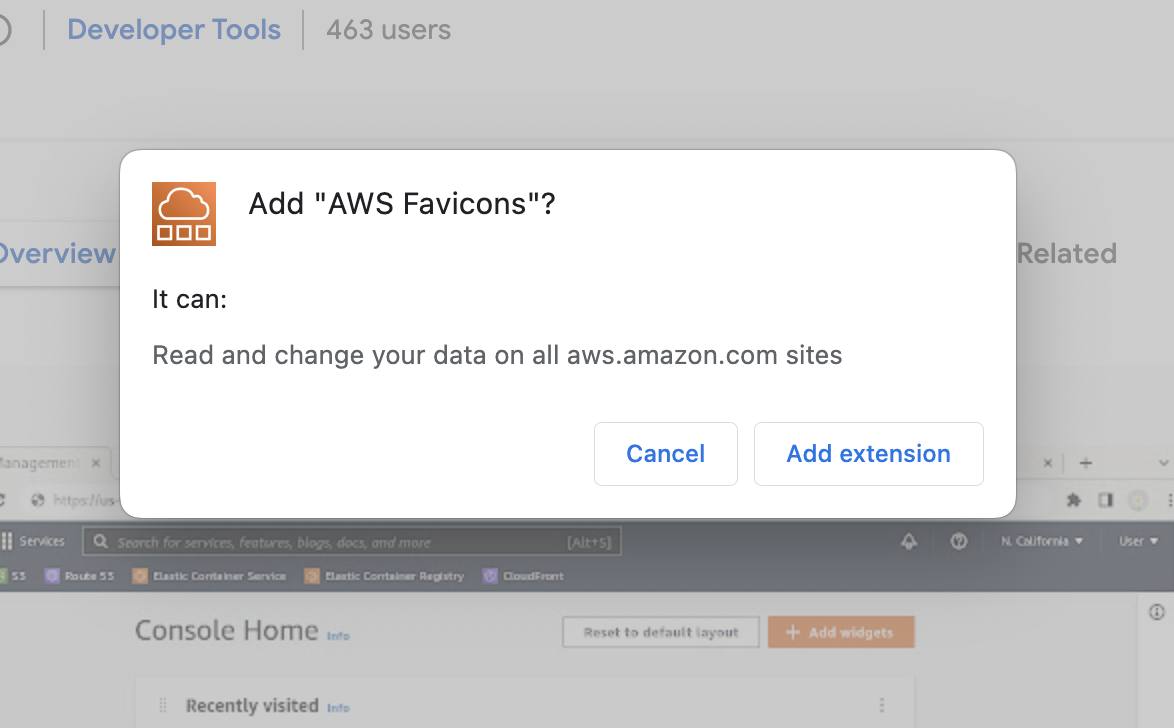Viewport: 1174px width, 728px height.
Task: Click the AWS help question-mark icon
Action: [x=958, y=540]
